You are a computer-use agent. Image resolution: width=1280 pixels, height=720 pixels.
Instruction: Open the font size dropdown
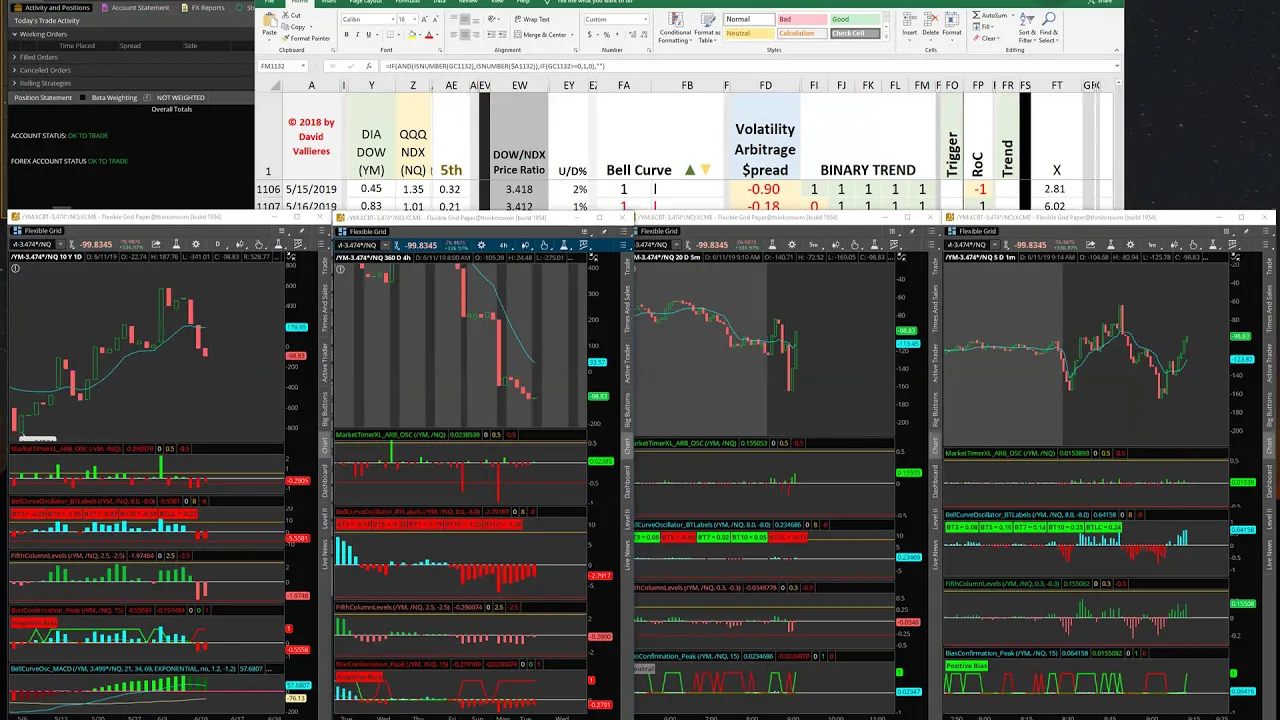pos(415,19)
